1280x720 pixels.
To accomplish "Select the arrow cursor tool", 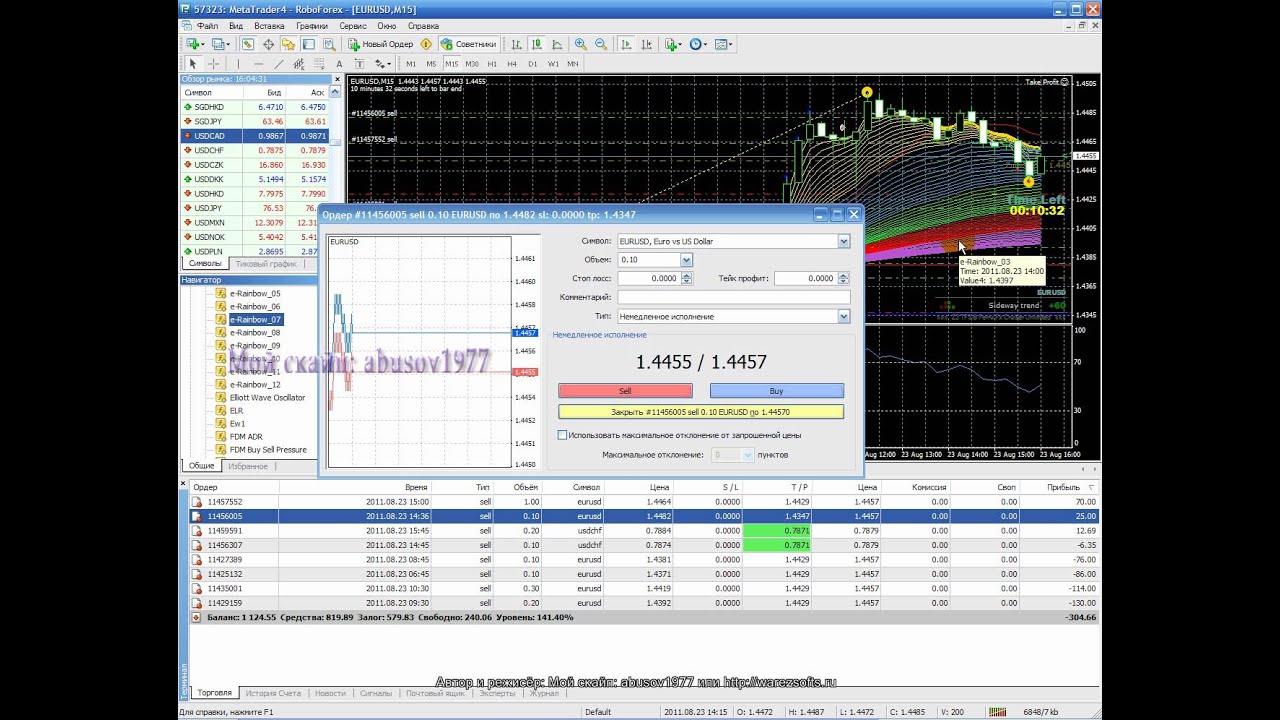I will coord(193,64).
